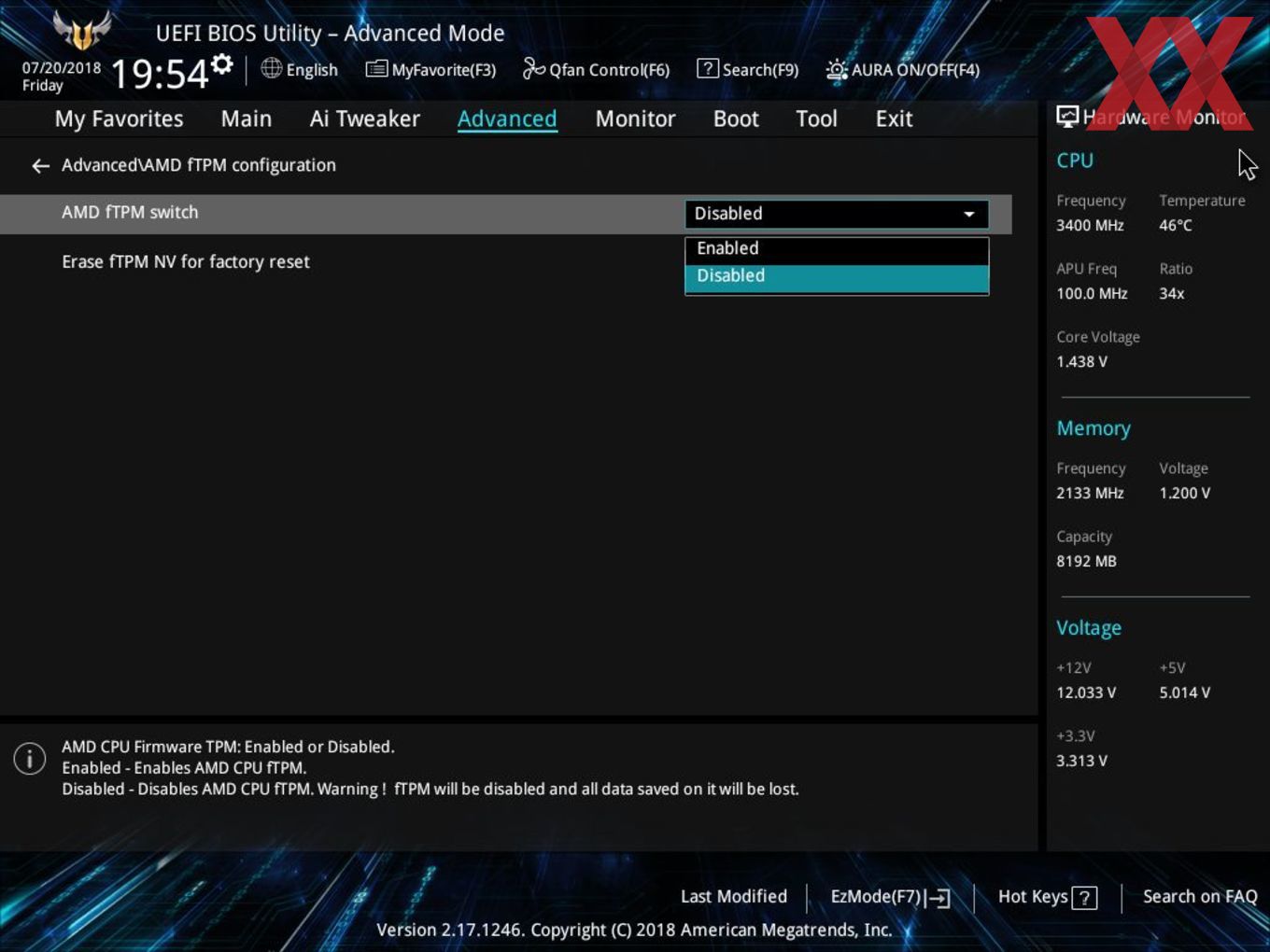The image size is (1270, 952).
Task: Click the info icon in help panel
Action: (30, 759)
